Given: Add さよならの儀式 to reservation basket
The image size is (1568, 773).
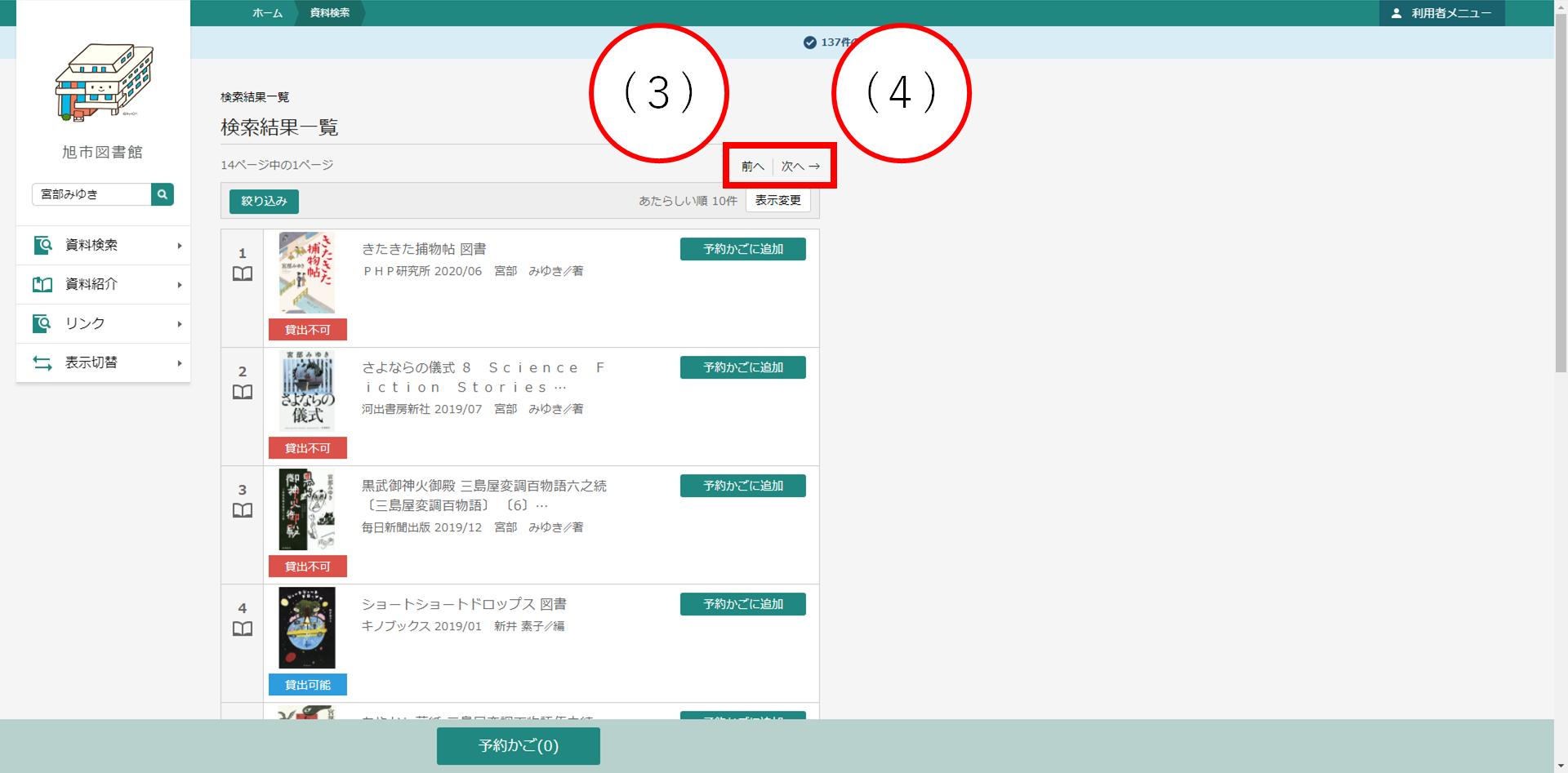Looking at the screenshot, I should 743,367.
